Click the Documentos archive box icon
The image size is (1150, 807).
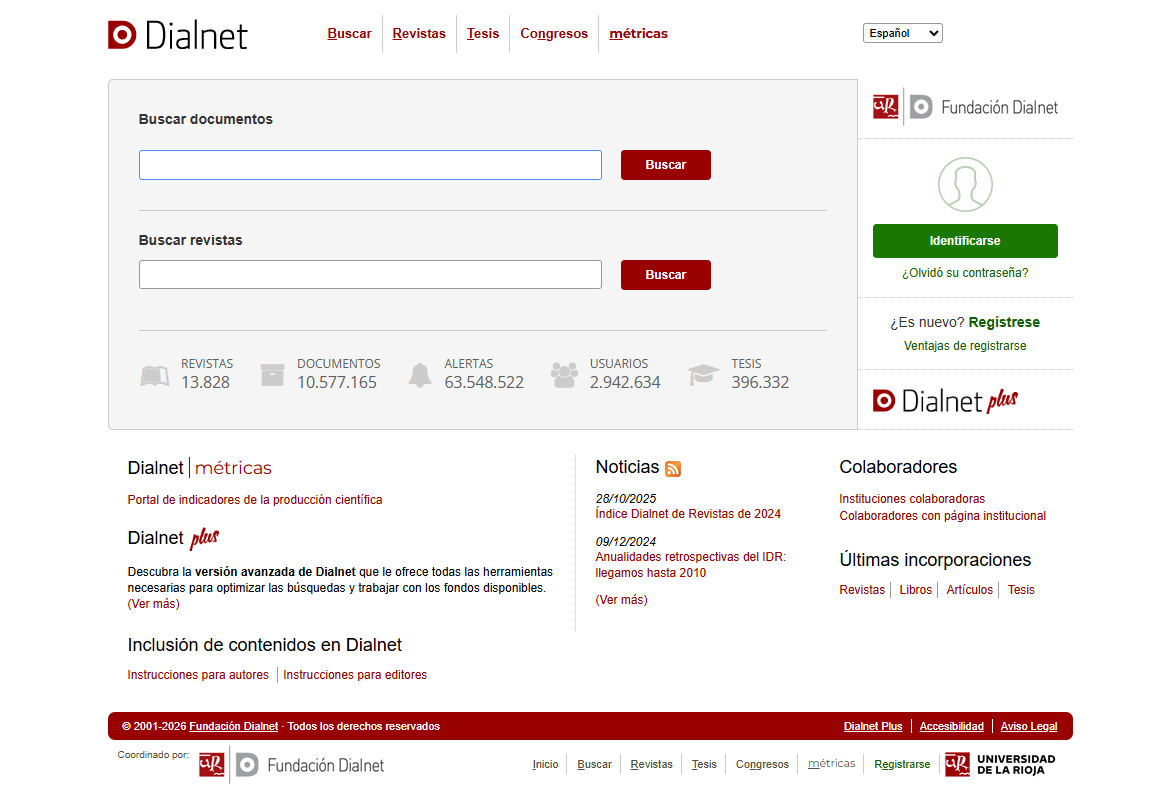pyautogui.click(x=272, y=375)
